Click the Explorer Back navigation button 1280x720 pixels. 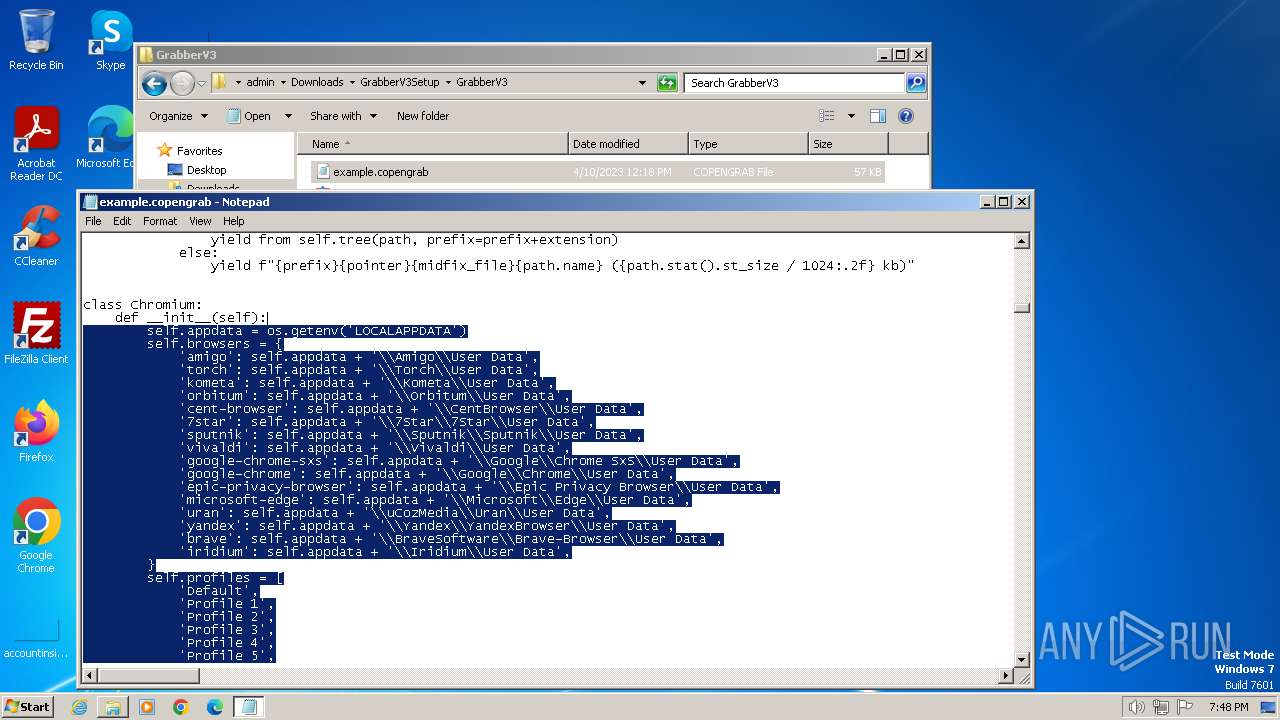click(x=154, y=83)
